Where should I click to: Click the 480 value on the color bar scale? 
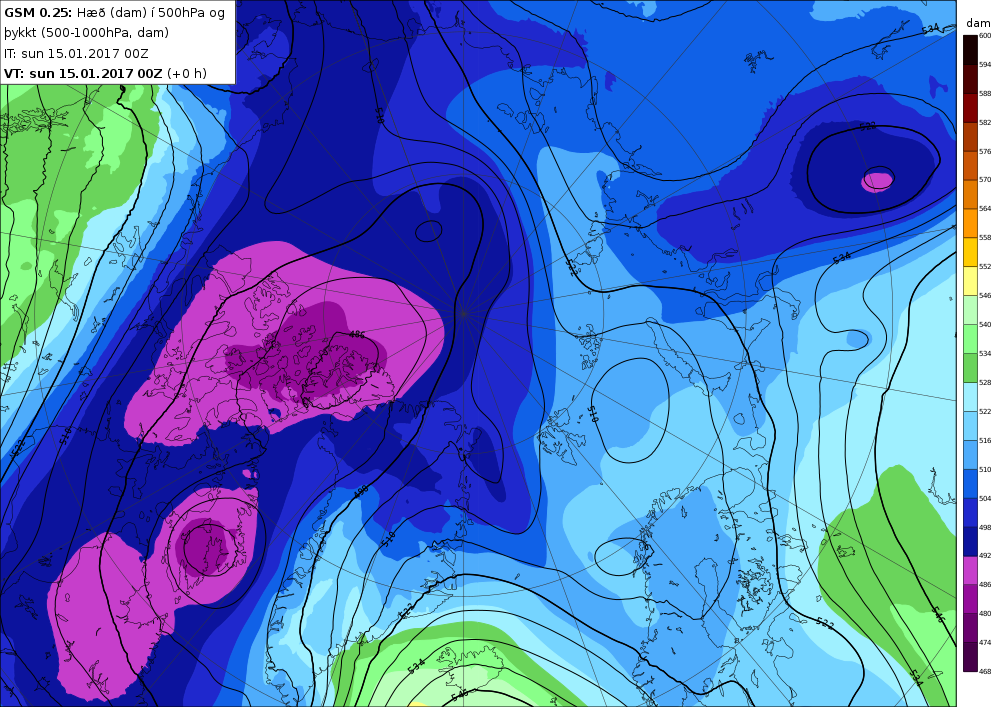tap(985, 614)
